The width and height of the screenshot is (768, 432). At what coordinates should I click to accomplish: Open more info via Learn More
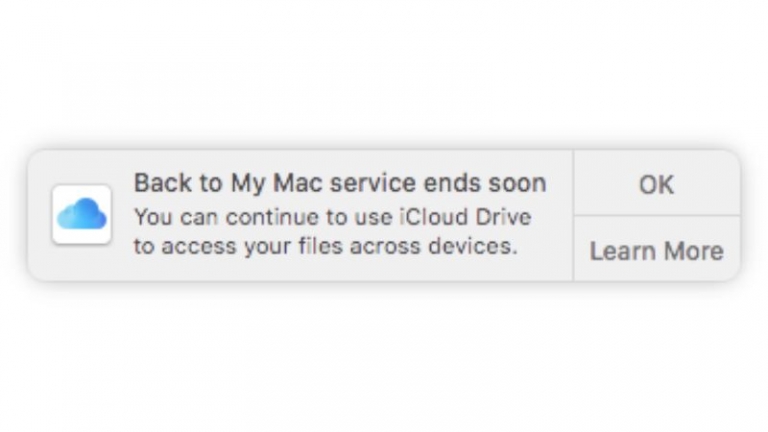[x=656, y=250]
